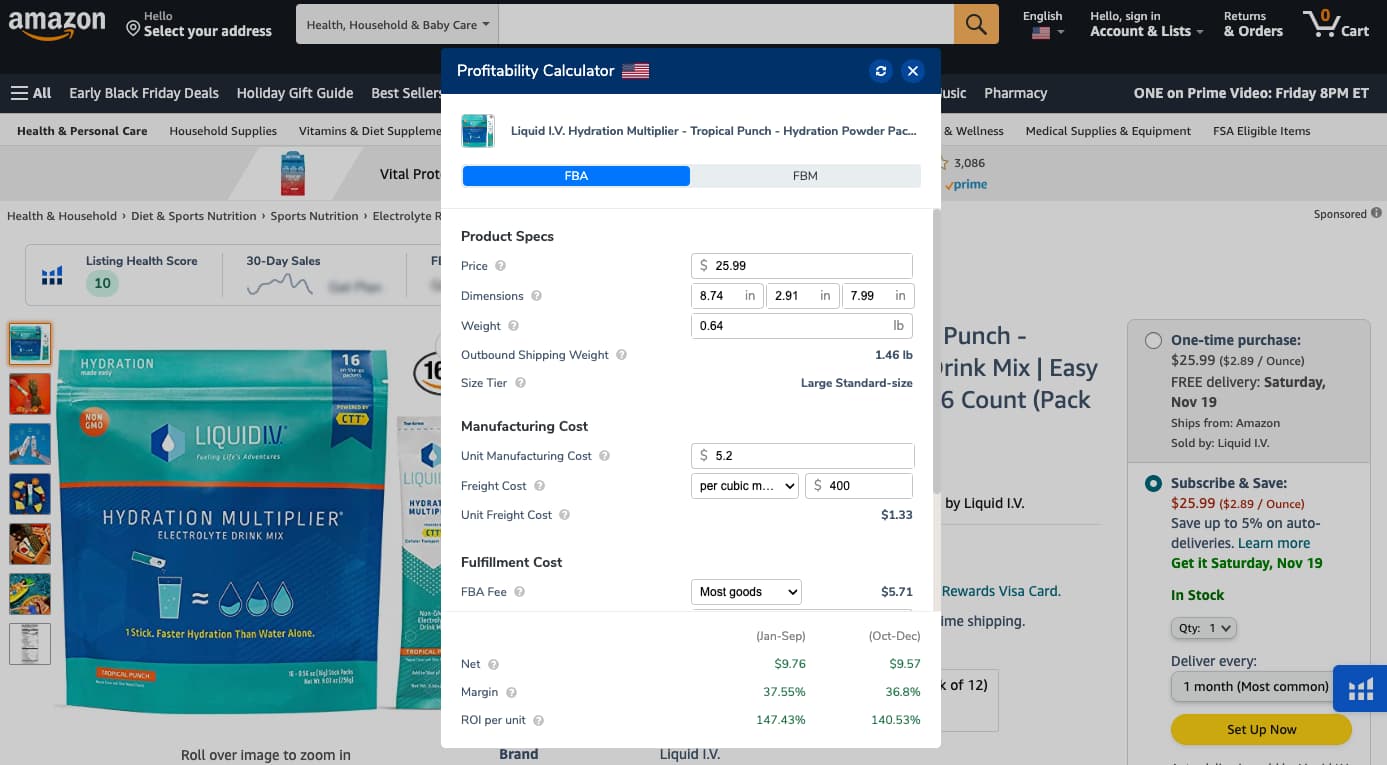Click the bar chart icon by Listing Health Score
The image size is (1387, 765).
click(x=52, y=275)
